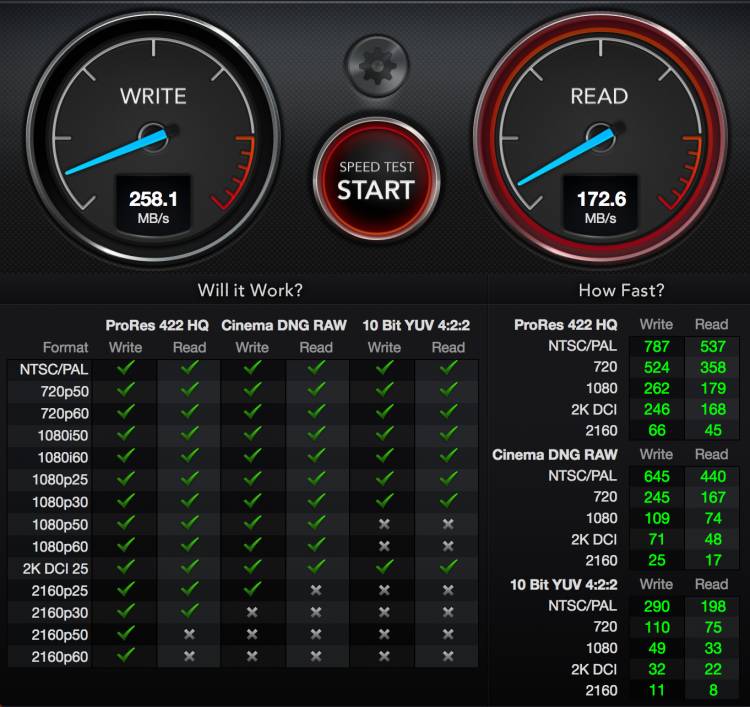The image size is (750, 707).
Task: Click 10 Bit YUV 2K DCI write value 32
Action: point(657,669)
